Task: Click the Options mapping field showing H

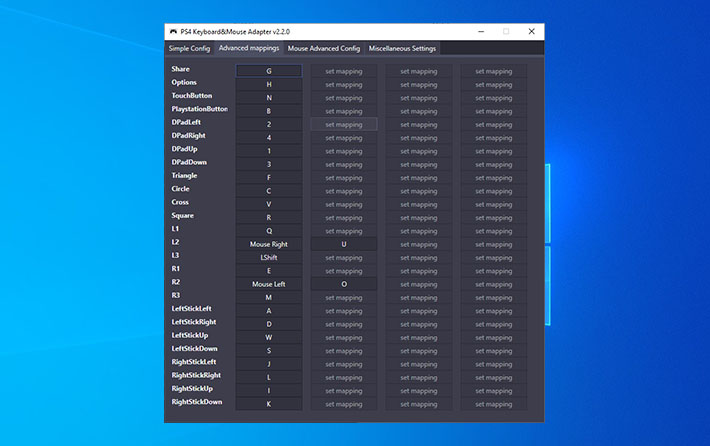Action: 269,84
